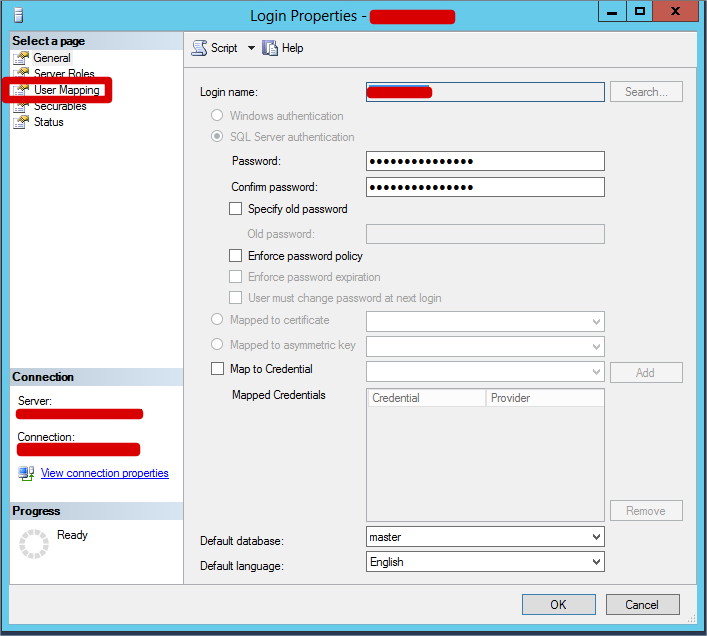
Task: Open the User Mapping page
Action: click(x=66, y=90)
